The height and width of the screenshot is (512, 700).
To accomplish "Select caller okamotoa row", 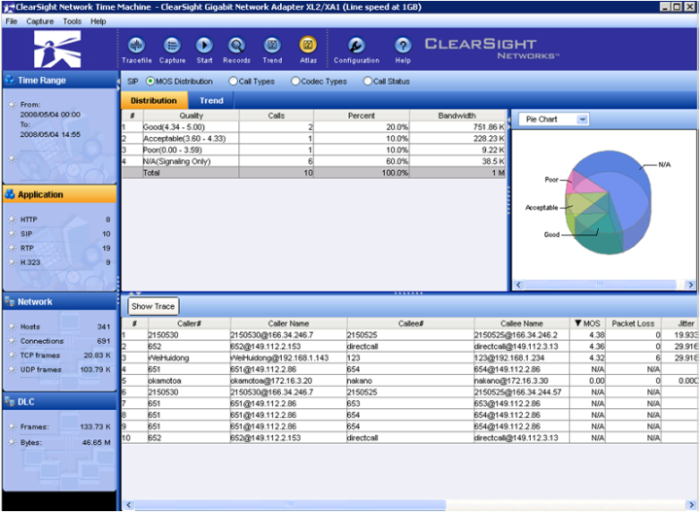I will [x=410, y=381].
